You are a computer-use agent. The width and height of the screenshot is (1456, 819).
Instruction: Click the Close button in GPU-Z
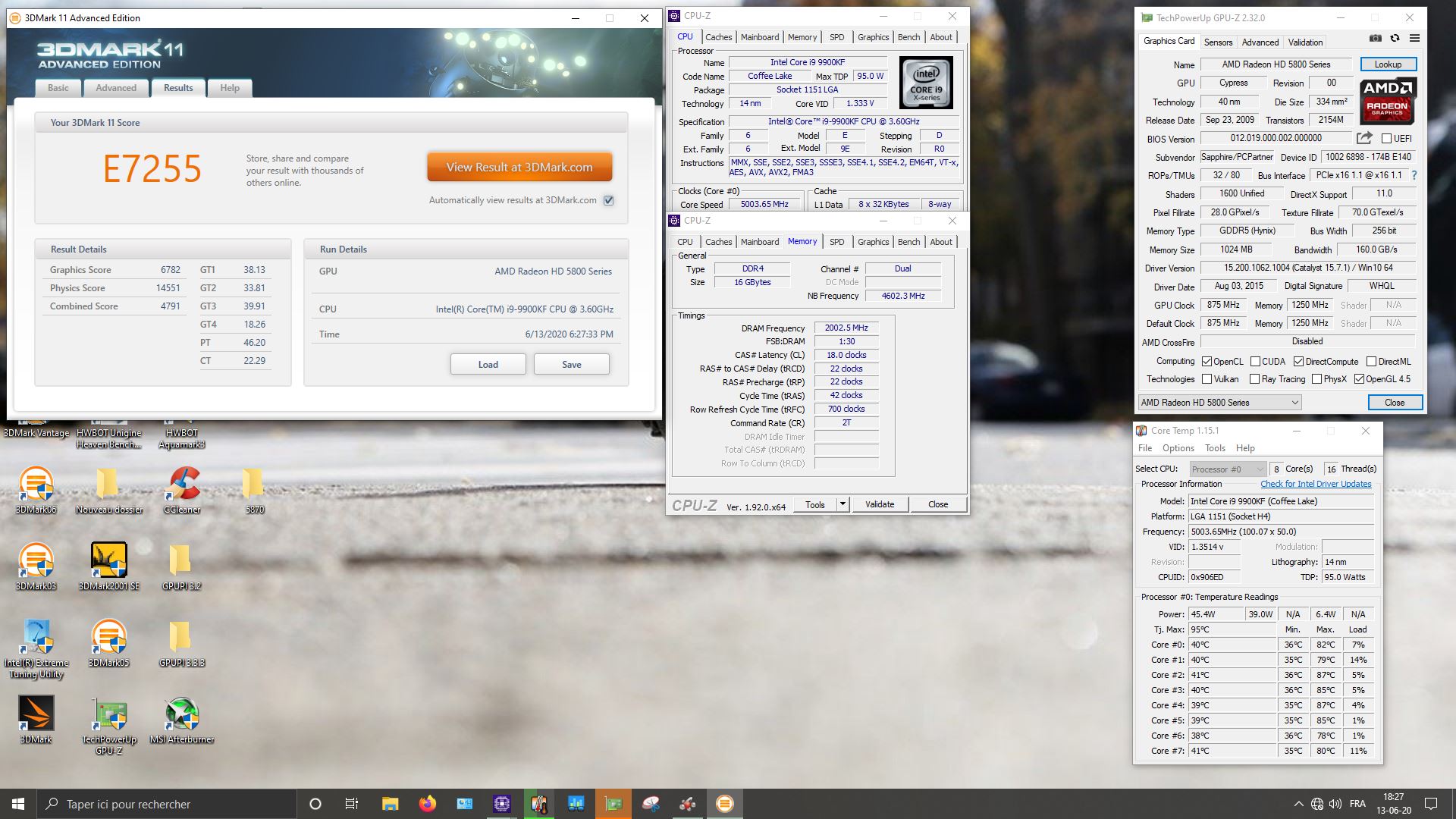pyautogui.click(x=1395, y=403)
